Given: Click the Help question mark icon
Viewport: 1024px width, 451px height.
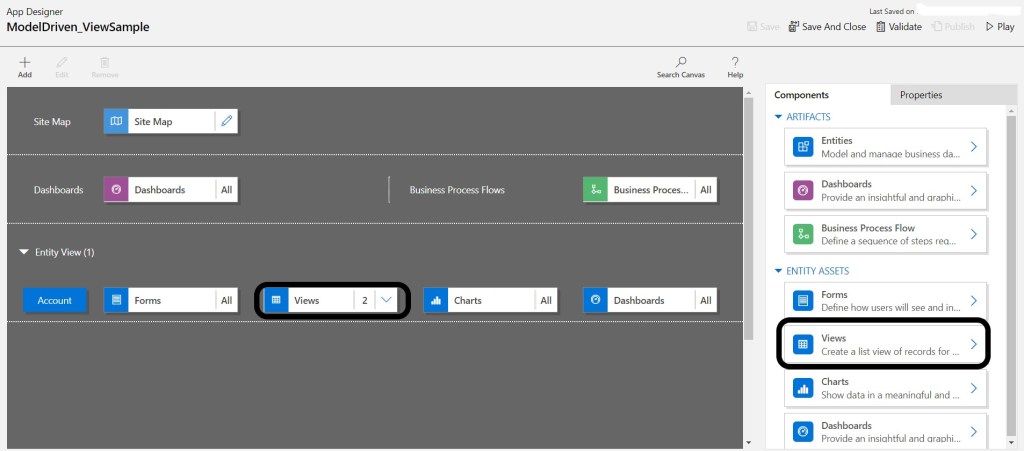Looking at the screenshot, I should [x=735, y=62].
